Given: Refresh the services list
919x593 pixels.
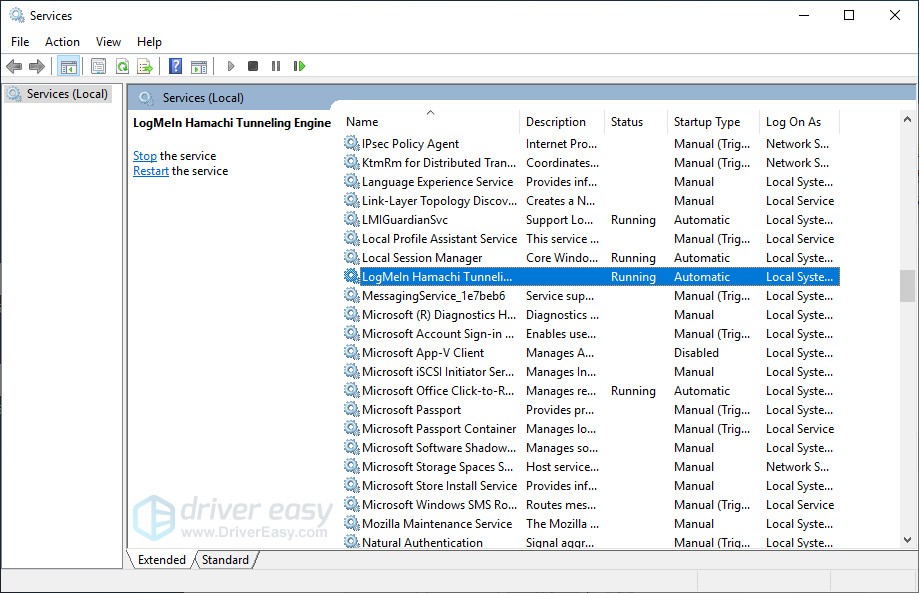Looking at the screenshot, I should 121,66.
